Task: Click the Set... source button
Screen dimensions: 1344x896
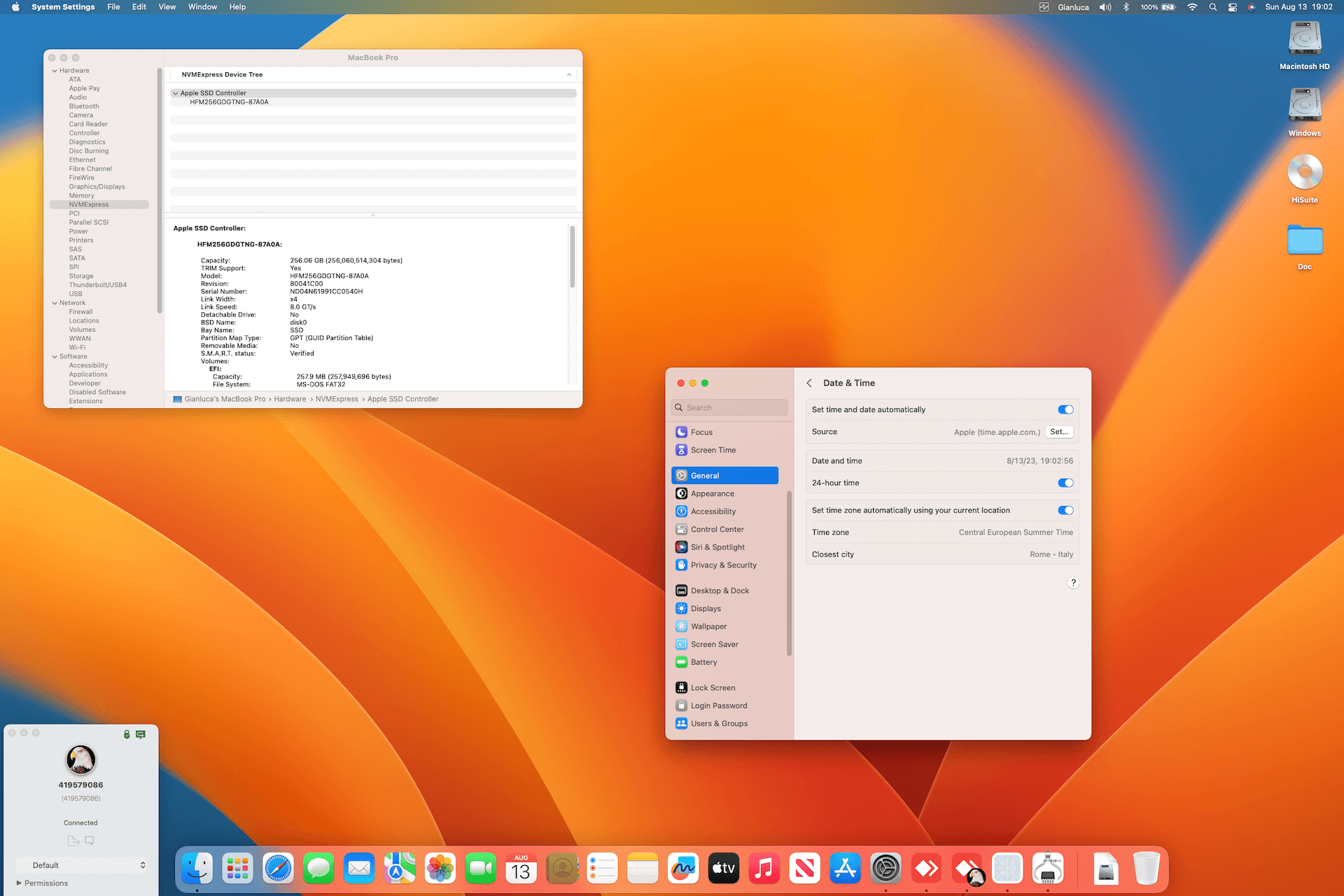Action: (1058, 432)
